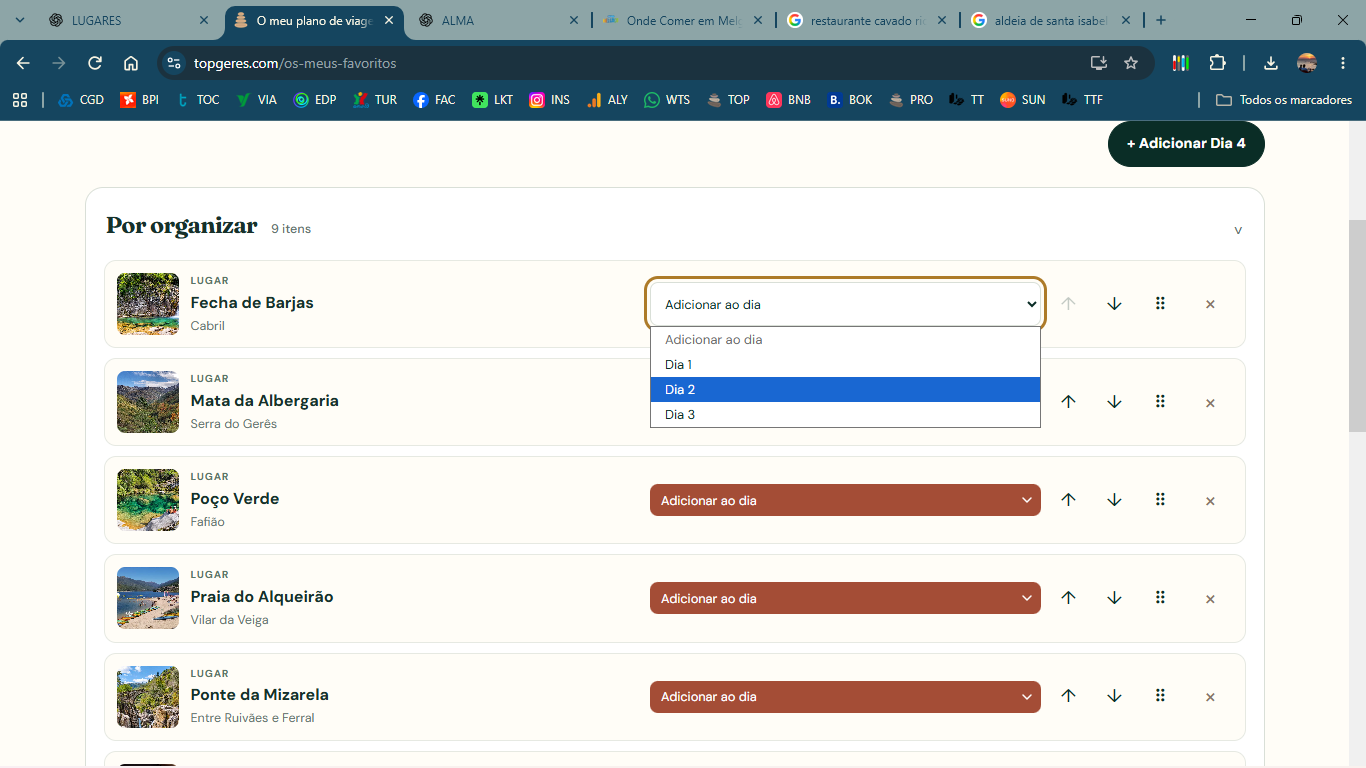The image size is (1366, 768).
Task: Choose Dia 1 in the dropdown list
Action: (845, 365)
